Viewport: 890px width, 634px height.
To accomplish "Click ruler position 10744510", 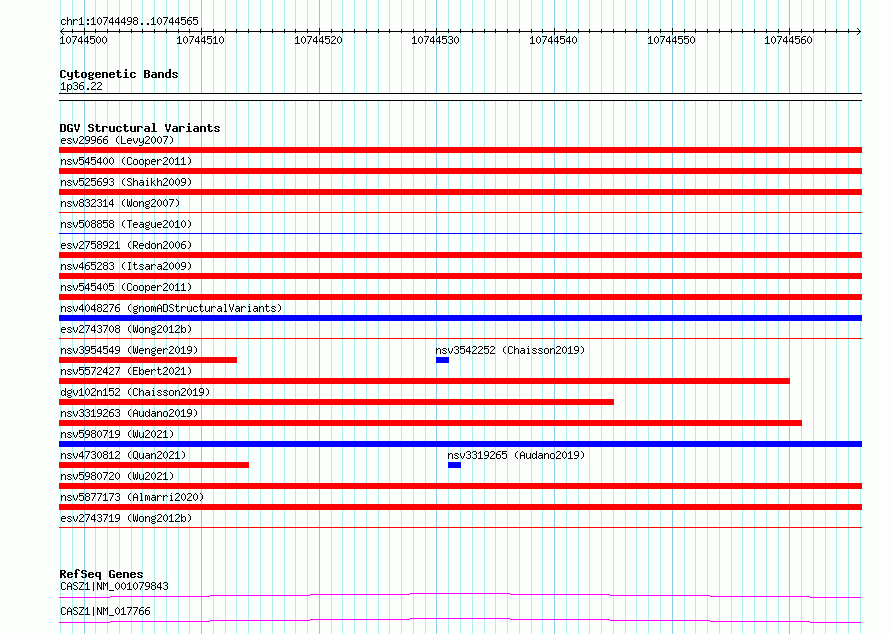I will pyautogui.click(x=200, y=40).
